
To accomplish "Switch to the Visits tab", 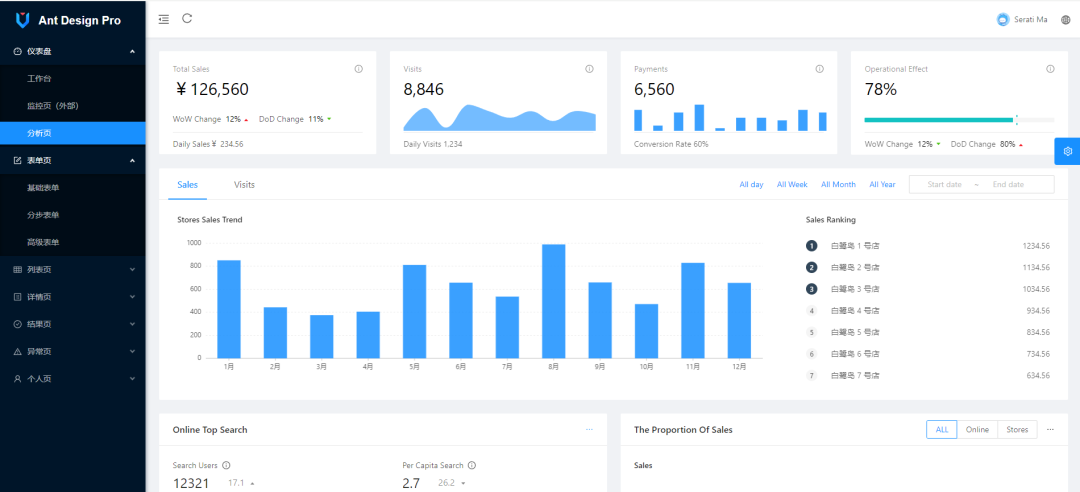I will (244, 185).
